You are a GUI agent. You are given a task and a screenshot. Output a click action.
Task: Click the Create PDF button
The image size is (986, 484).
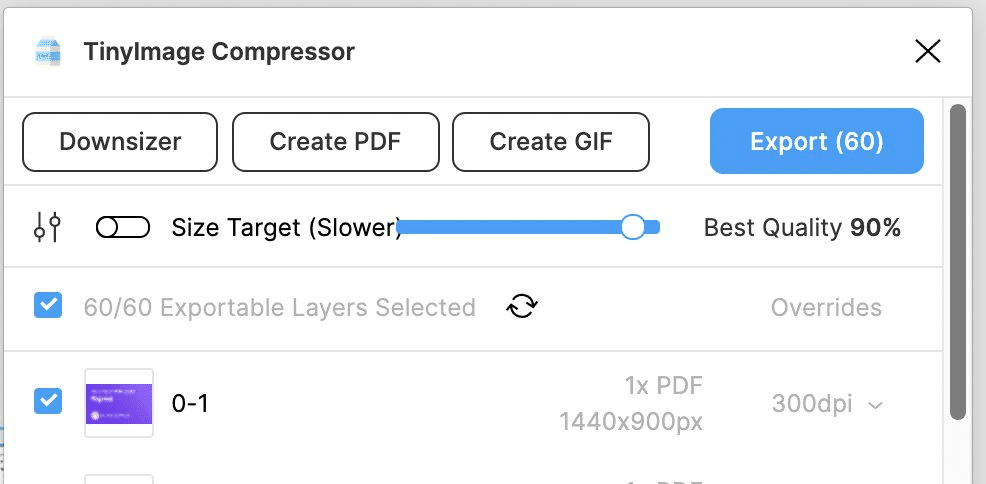pos(335,142)
